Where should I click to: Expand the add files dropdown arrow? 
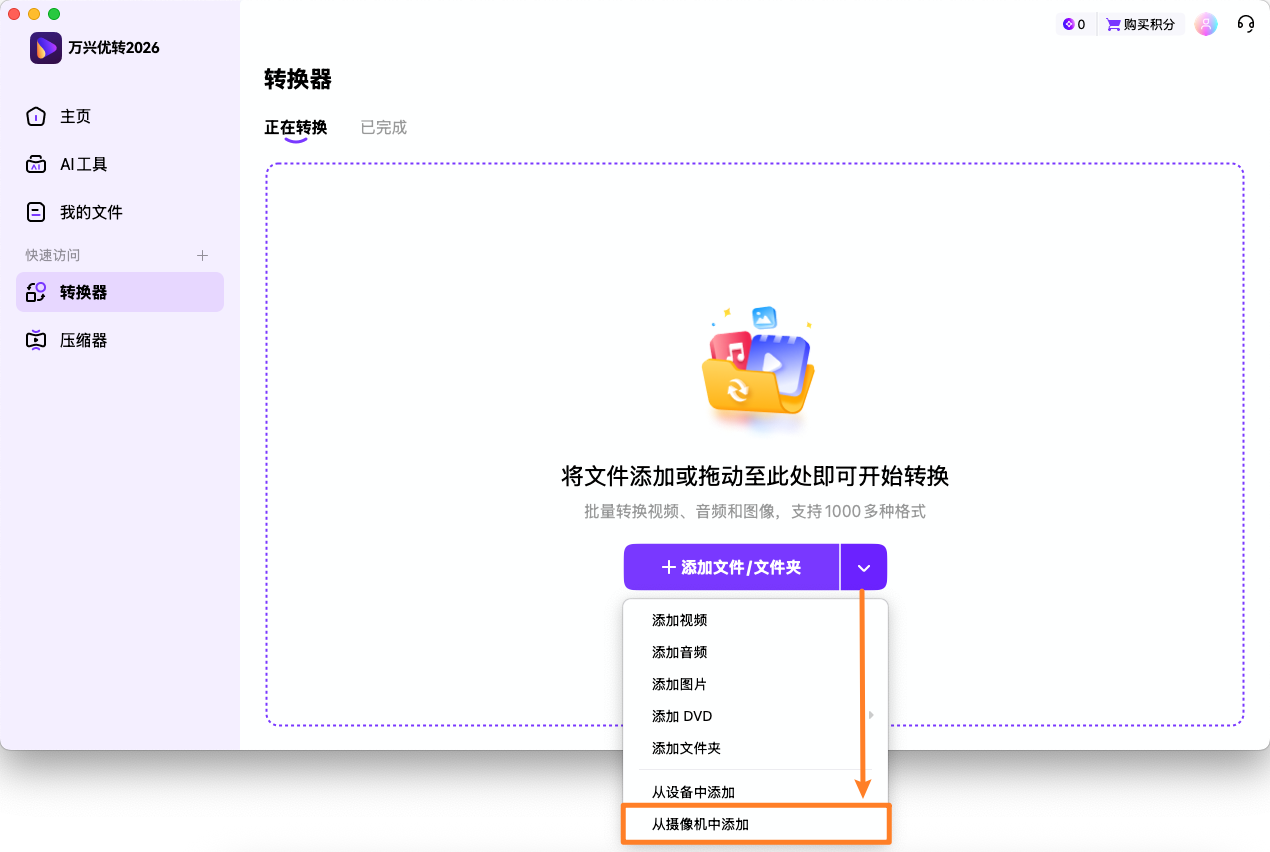point(863,566)
